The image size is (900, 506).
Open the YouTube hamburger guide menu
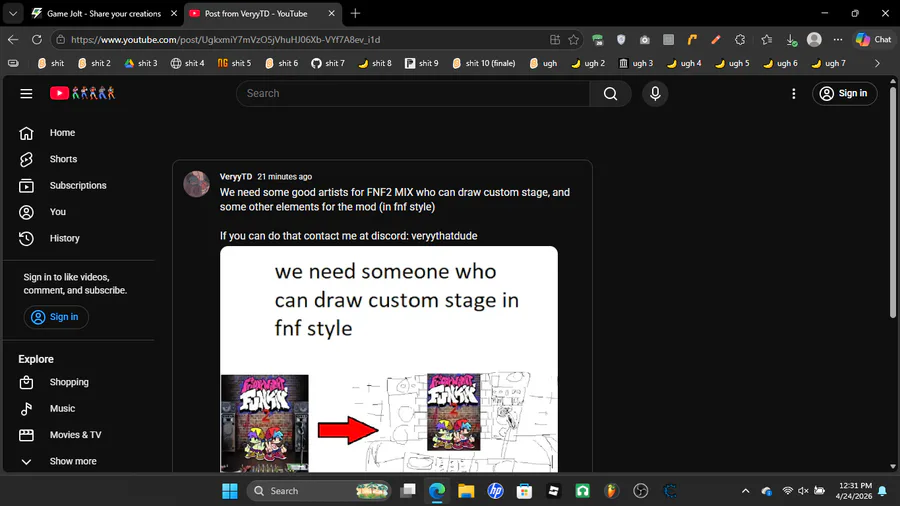(26, 94)
